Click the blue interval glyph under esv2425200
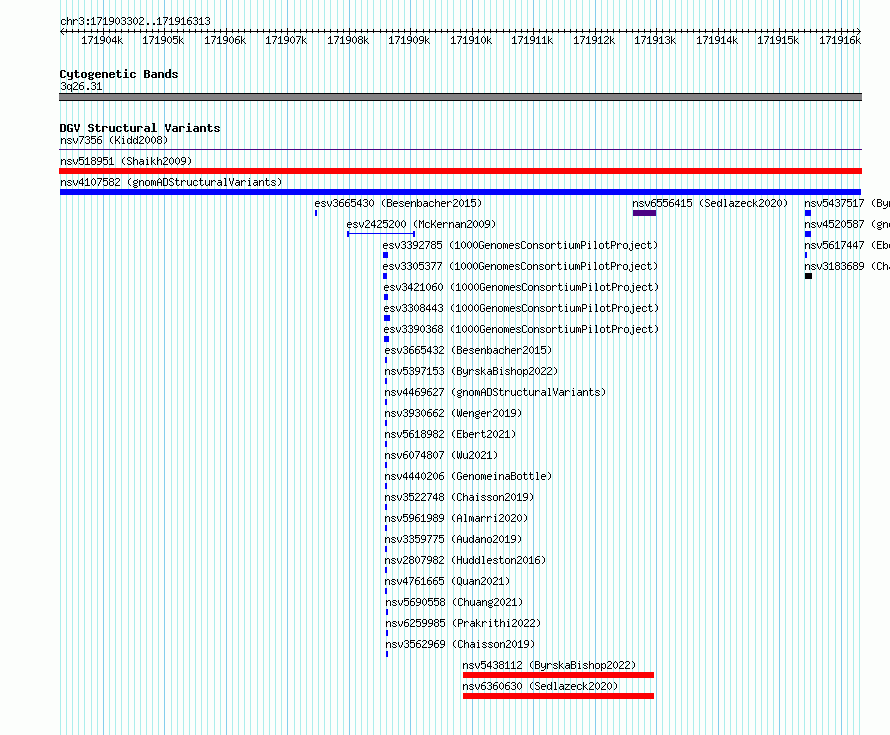890x735 pixels. point(381,234)
